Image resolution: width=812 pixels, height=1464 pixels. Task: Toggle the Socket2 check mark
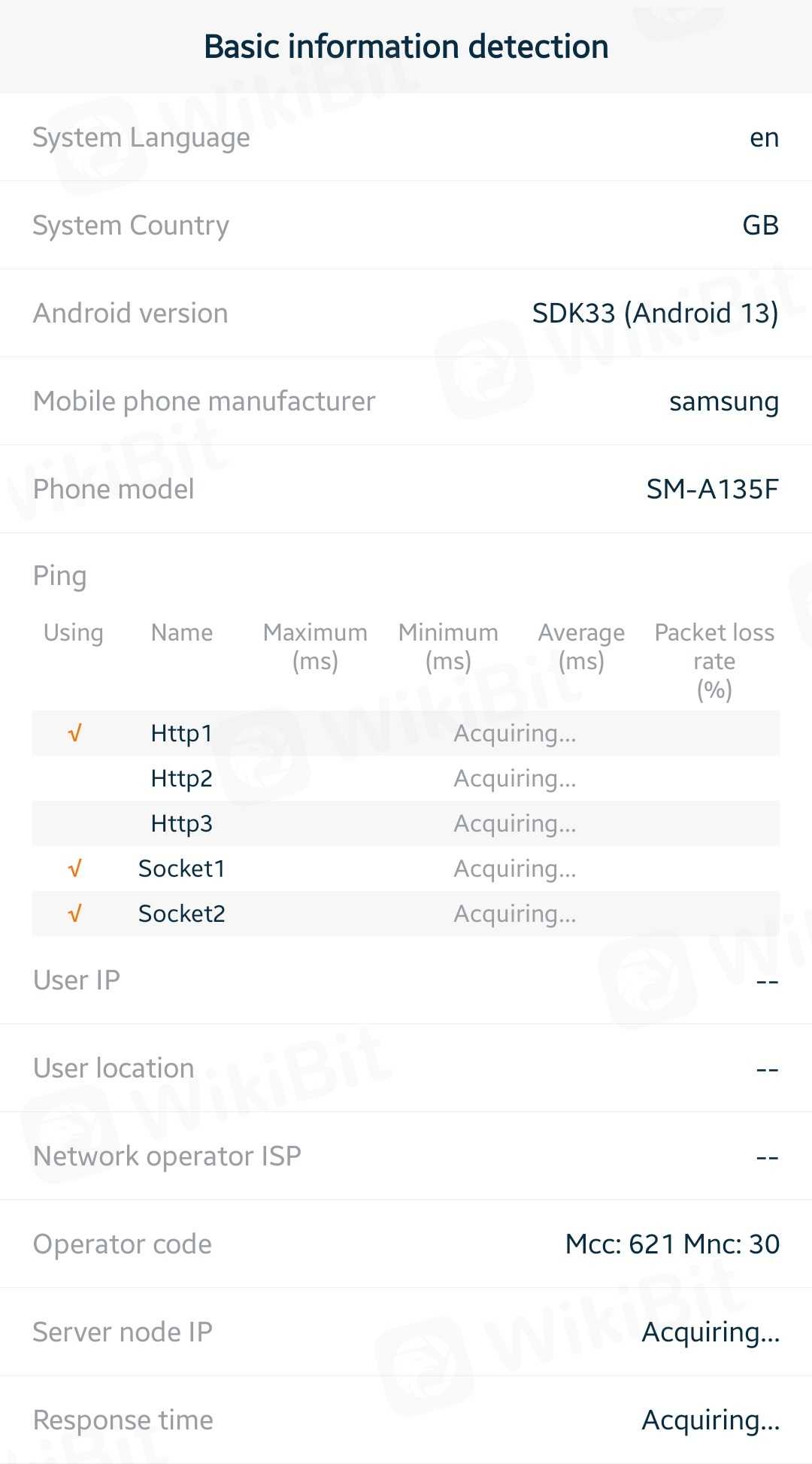click(x=74, y=914)
